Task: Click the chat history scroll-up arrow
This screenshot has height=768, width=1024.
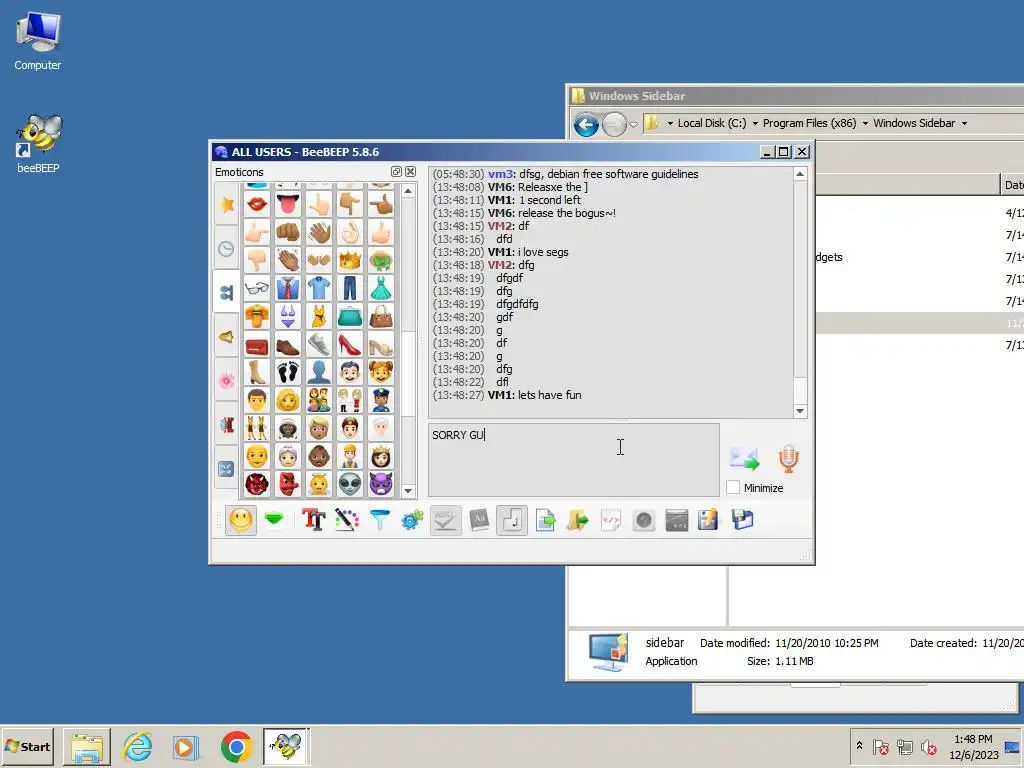Action: [x=800, y=174]
